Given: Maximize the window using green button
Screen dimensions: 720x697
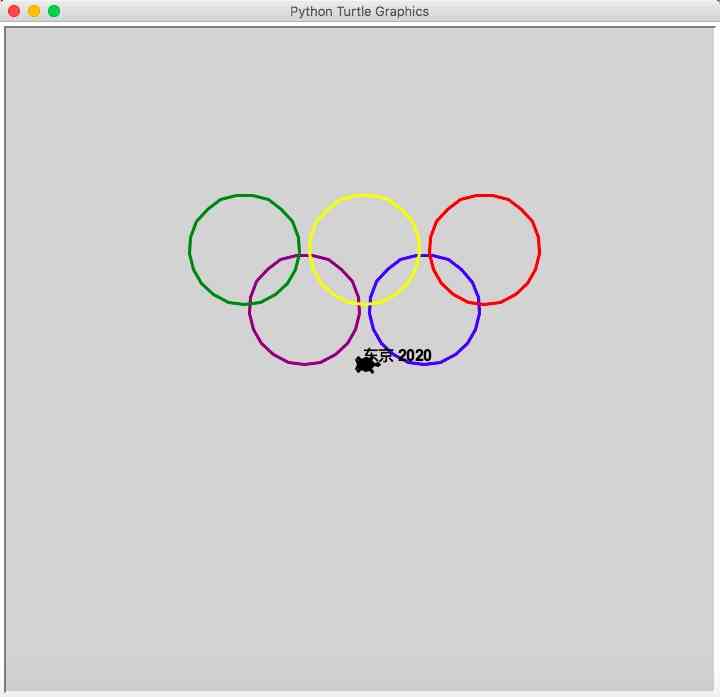Looking at the screenshot, I should [x=54, y=11].
